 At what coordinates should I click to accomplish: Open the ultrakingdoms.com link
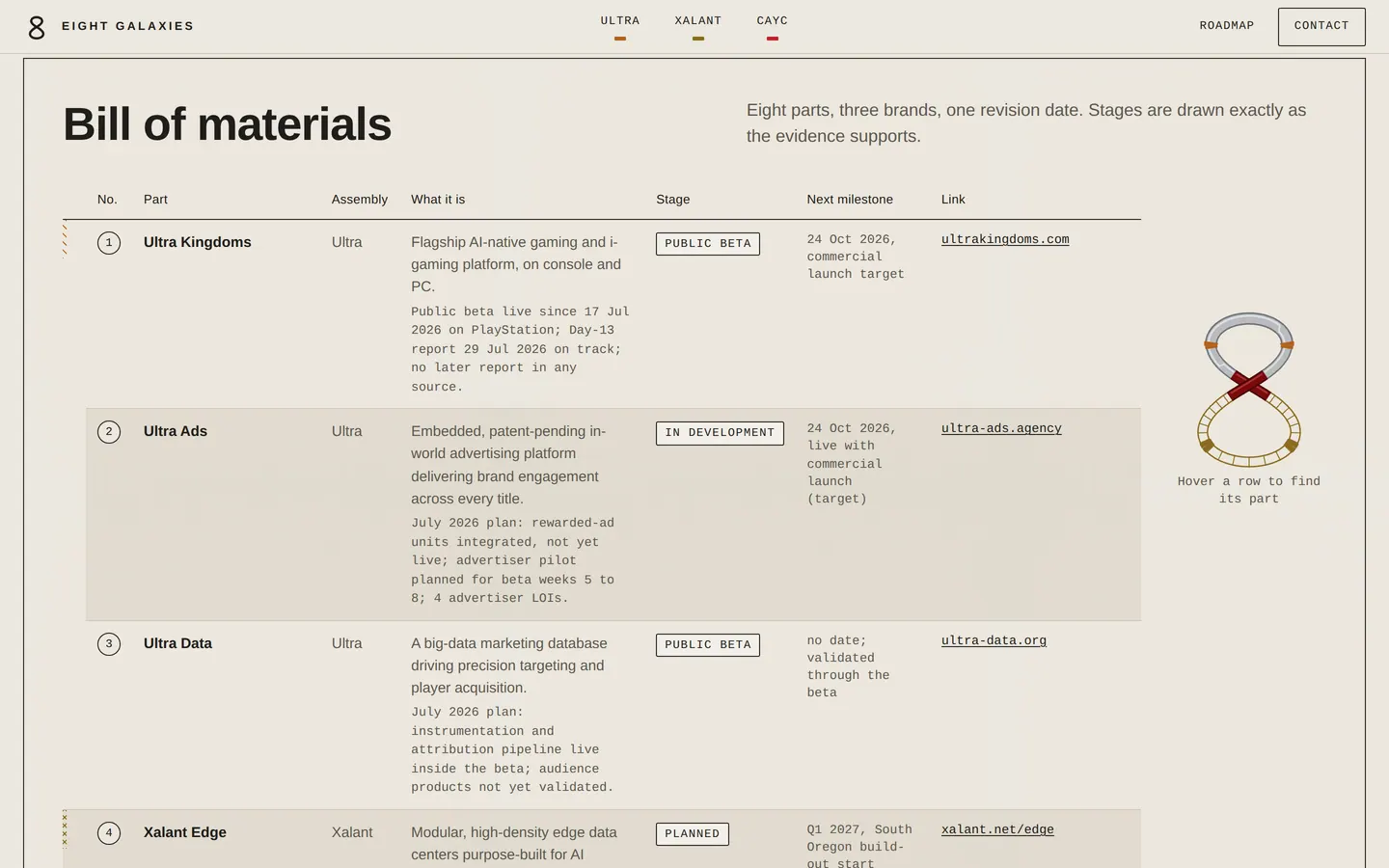(1005, 239)
